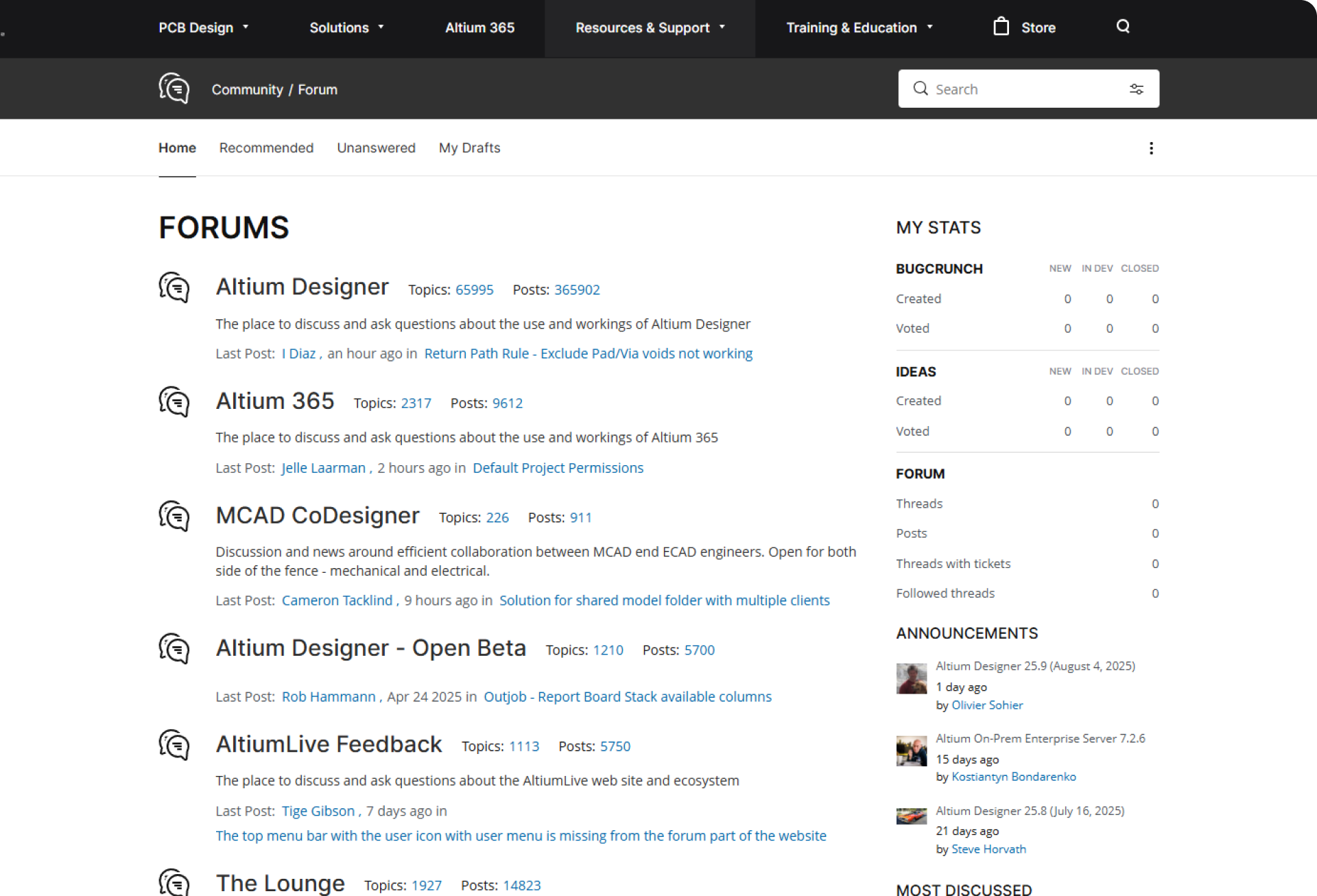This screenshot has height=896, width=1317.
Task: Open the My Drafts tab
Action: pos(469,148)
